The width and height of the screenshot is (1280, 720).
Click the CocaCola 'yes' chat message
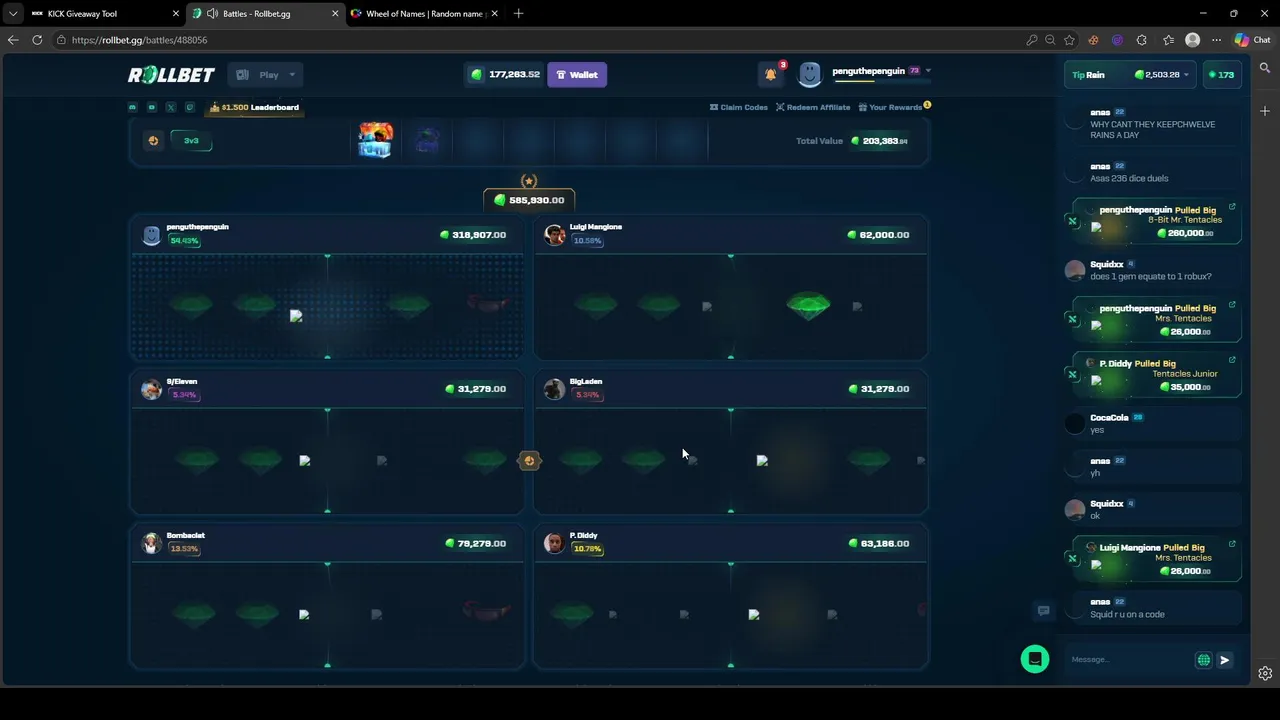tap(1151, 424)
